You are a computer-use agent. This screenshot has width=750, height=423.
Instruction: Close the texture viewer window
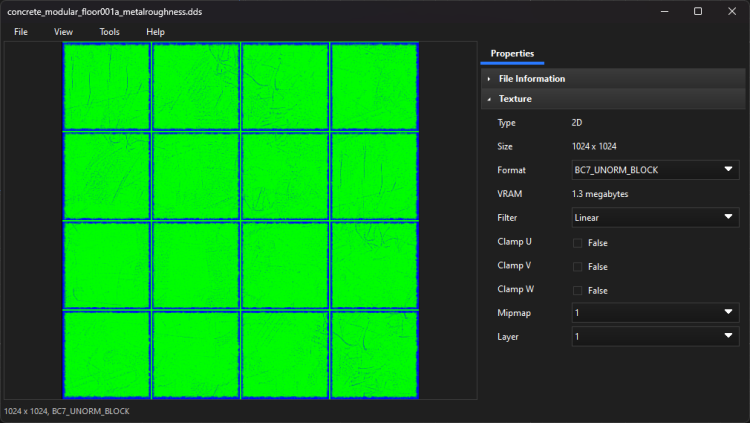point(732,11)
